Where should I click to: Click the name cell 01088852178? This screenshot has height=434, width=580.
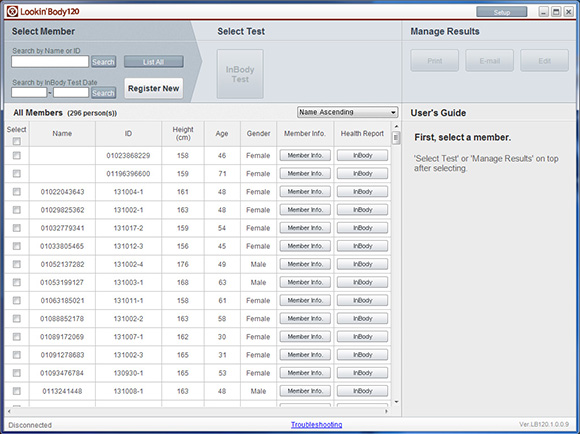(x=62, y=319)
